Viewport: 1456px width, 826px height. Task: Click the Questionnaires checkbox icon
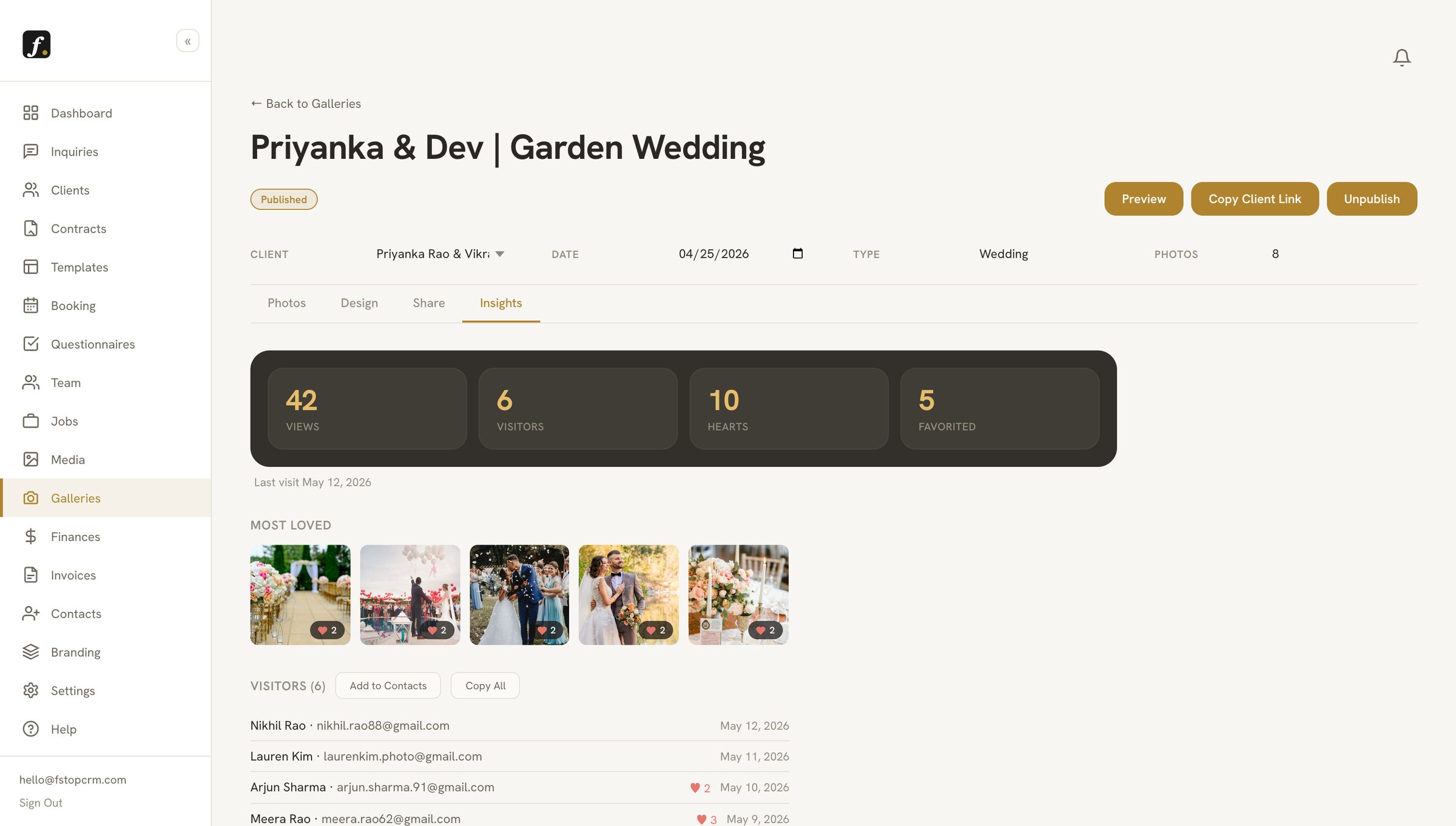[31, 344]
